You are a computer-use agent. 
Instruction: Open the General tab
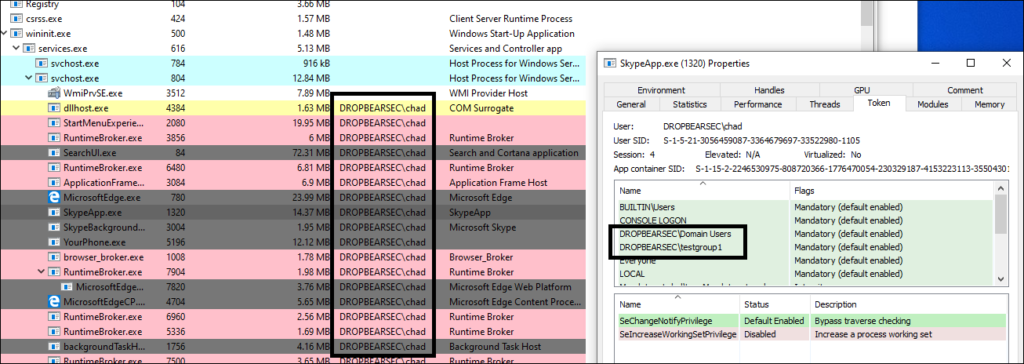tap(631, 104)
